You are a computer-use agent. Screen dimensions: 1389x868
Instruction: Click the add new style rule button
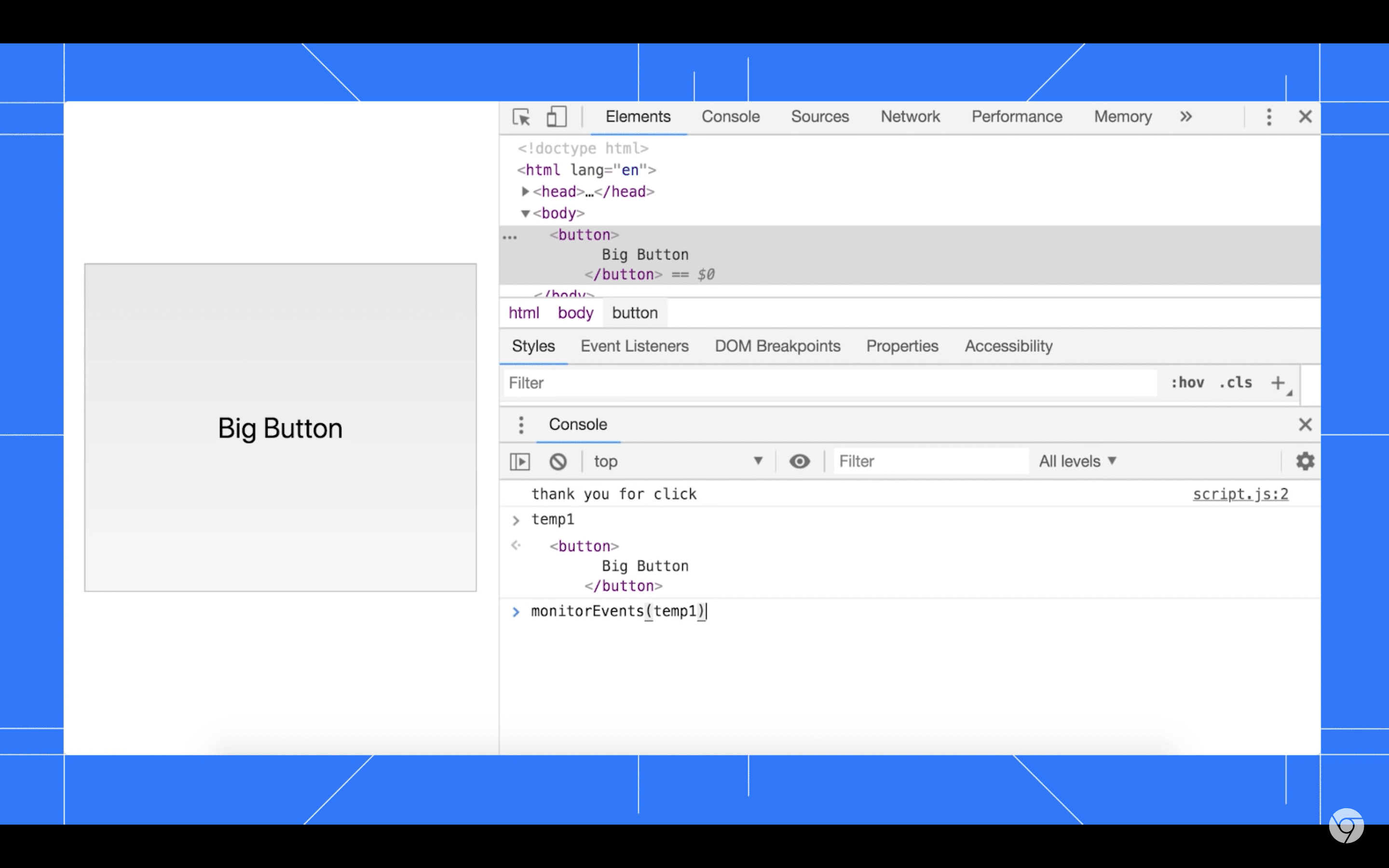point(1278,382)
